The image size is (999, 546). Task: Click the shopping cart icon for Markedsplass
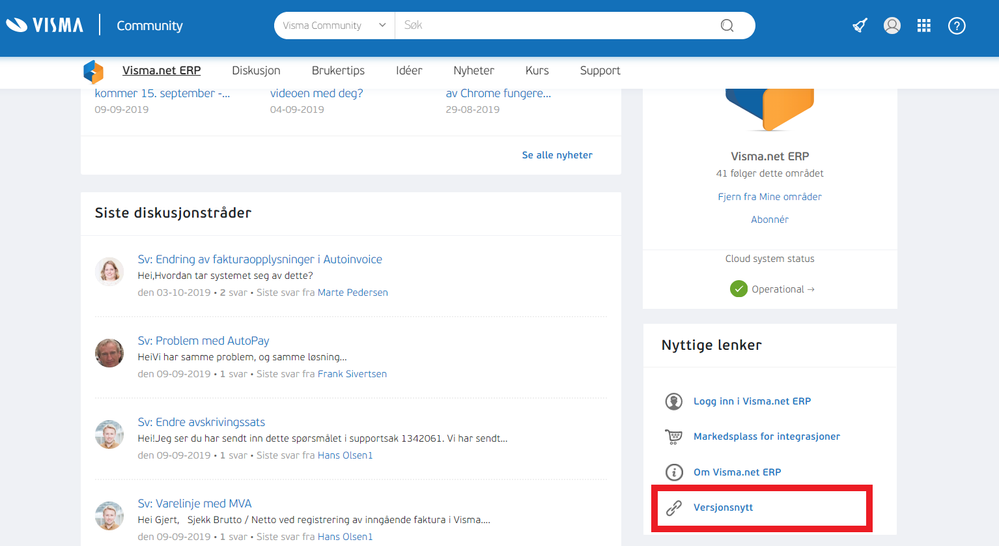(673, 436)
